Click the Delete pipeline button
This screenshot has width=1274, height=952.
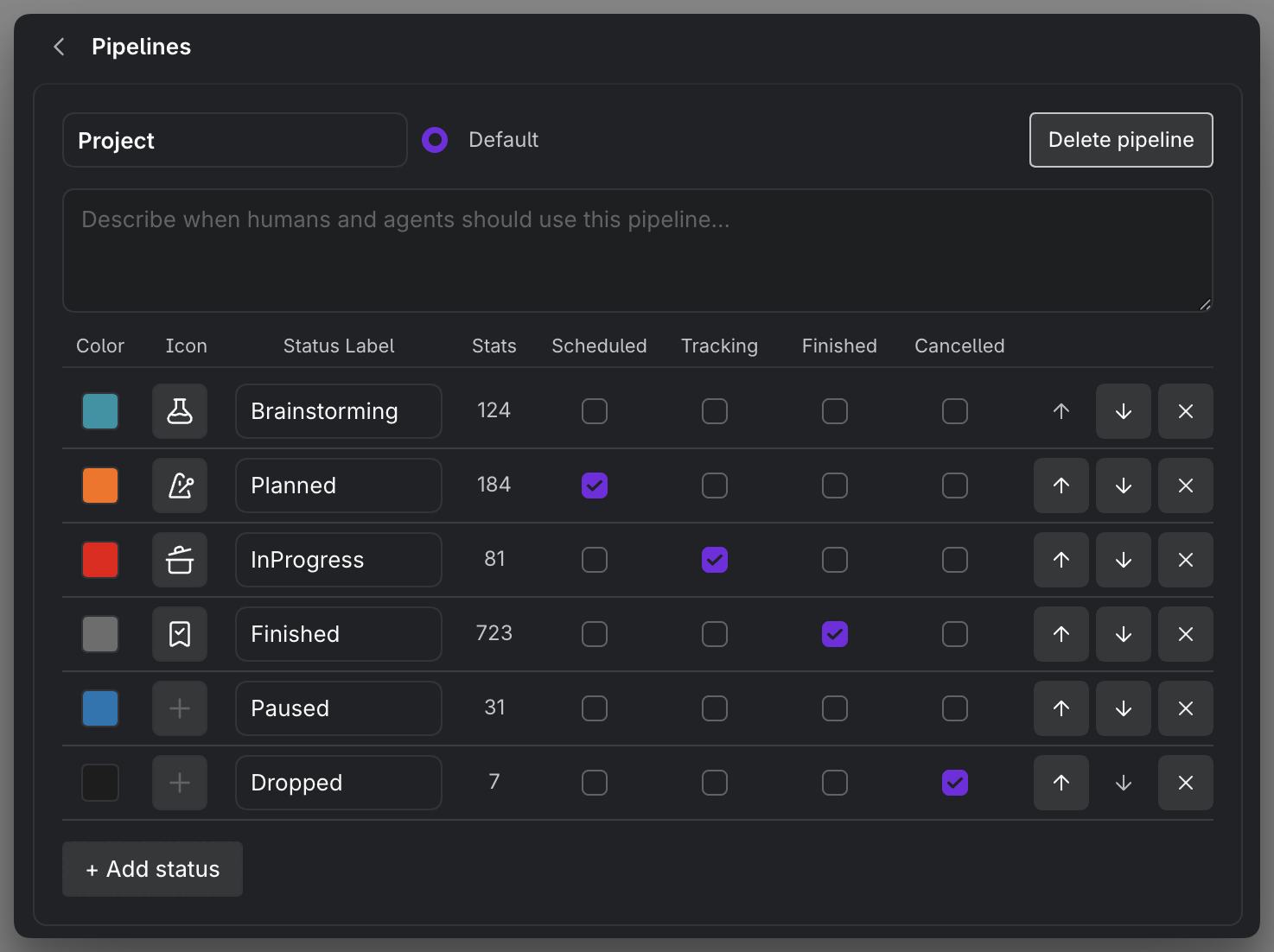click(1121, 140)
